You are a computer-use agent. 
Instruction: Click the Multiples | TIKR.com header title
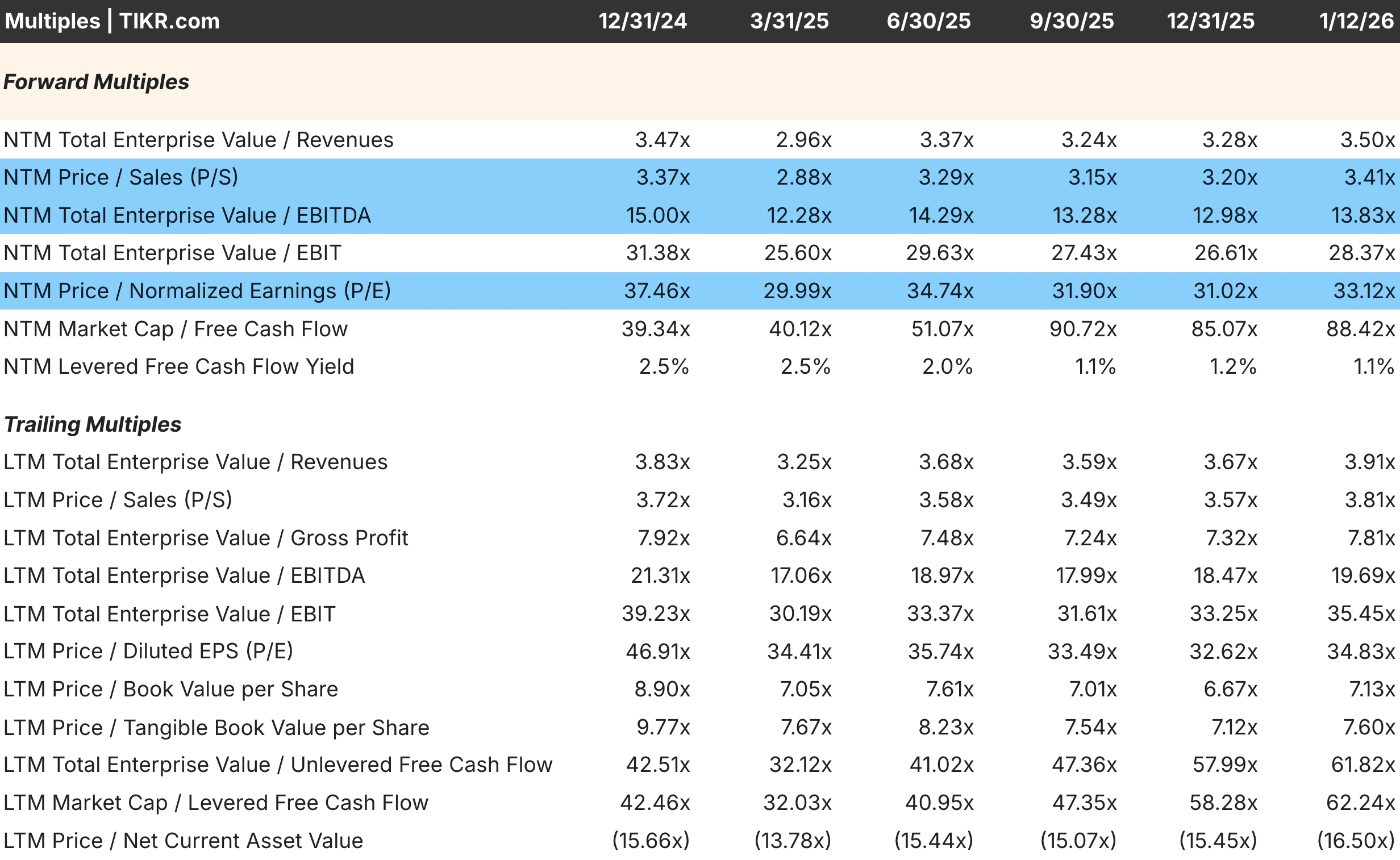click(x=112, y=21)
